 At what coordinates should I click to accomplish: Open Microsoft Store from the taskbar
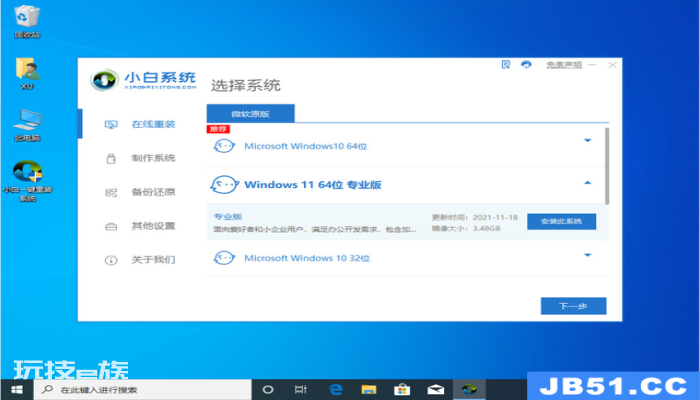(402, 390)
